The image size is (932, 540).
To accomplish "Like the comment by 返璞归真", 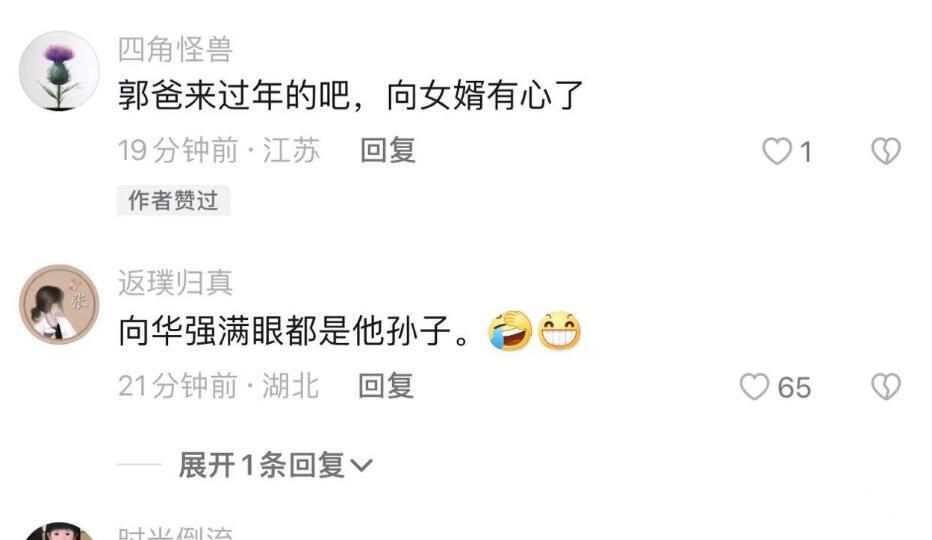I will click(754, 387).
